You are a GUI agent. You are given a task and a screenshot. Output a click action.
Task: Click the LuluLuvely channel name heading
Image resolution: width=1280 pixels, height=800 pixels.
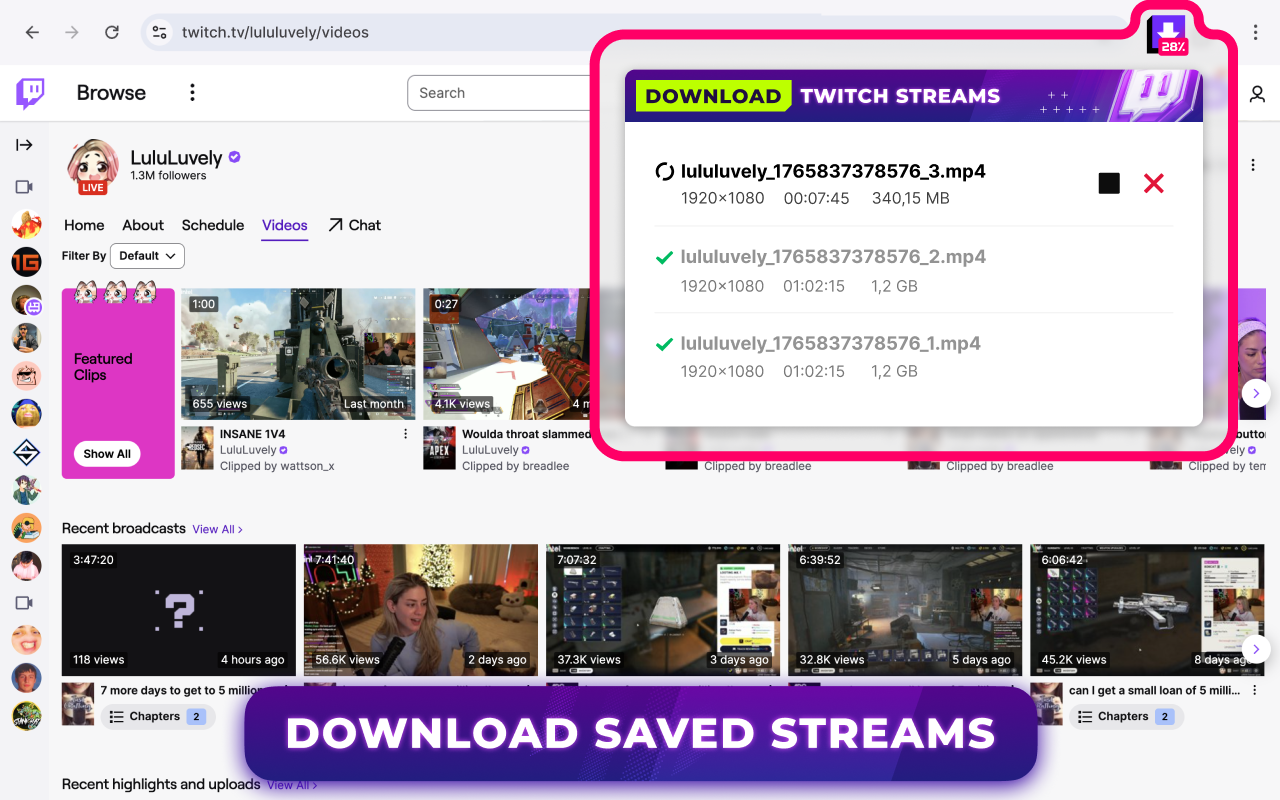click(x=176, y=157)
